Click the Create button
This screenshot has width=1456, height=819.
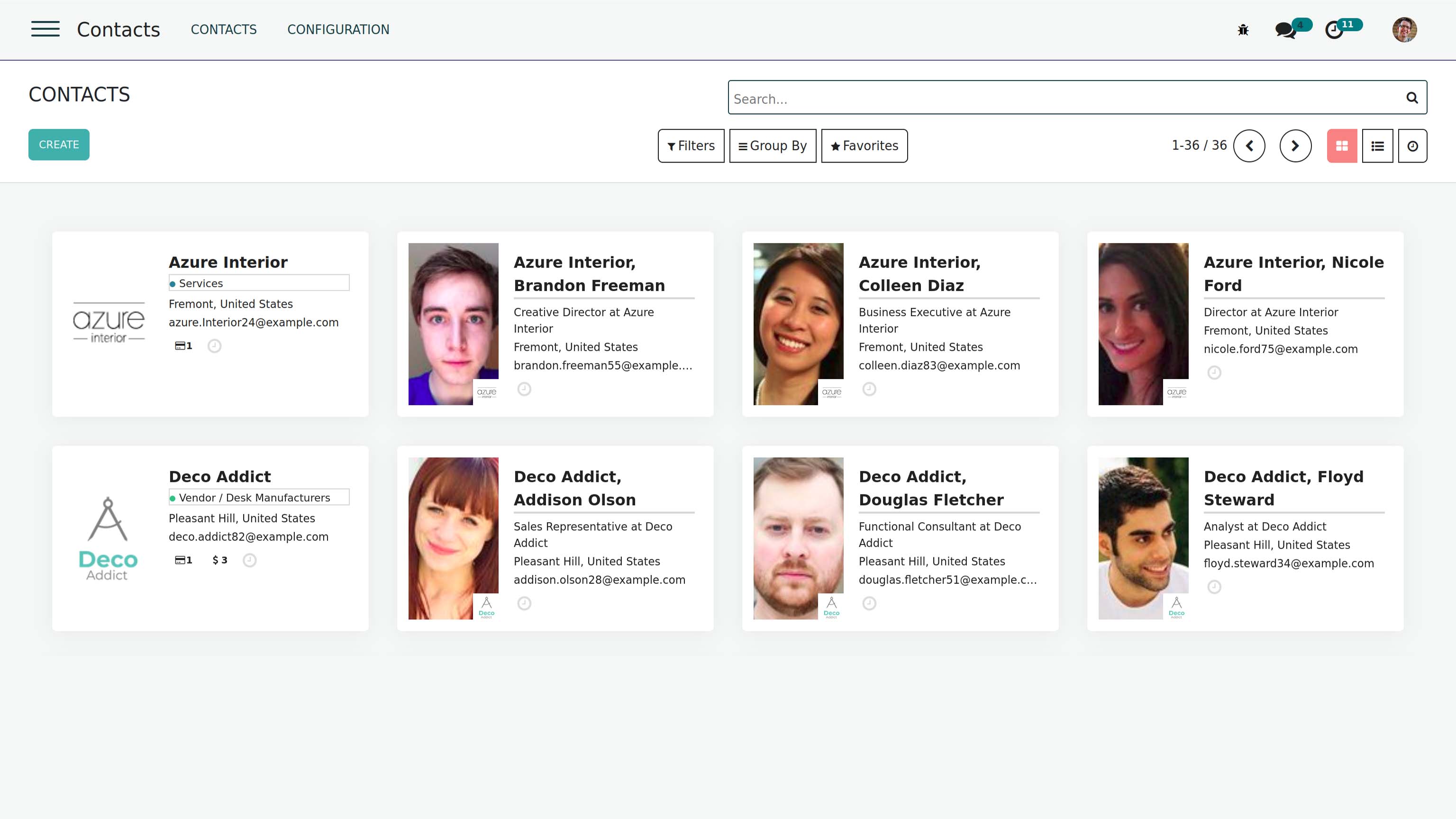point(59,145)
